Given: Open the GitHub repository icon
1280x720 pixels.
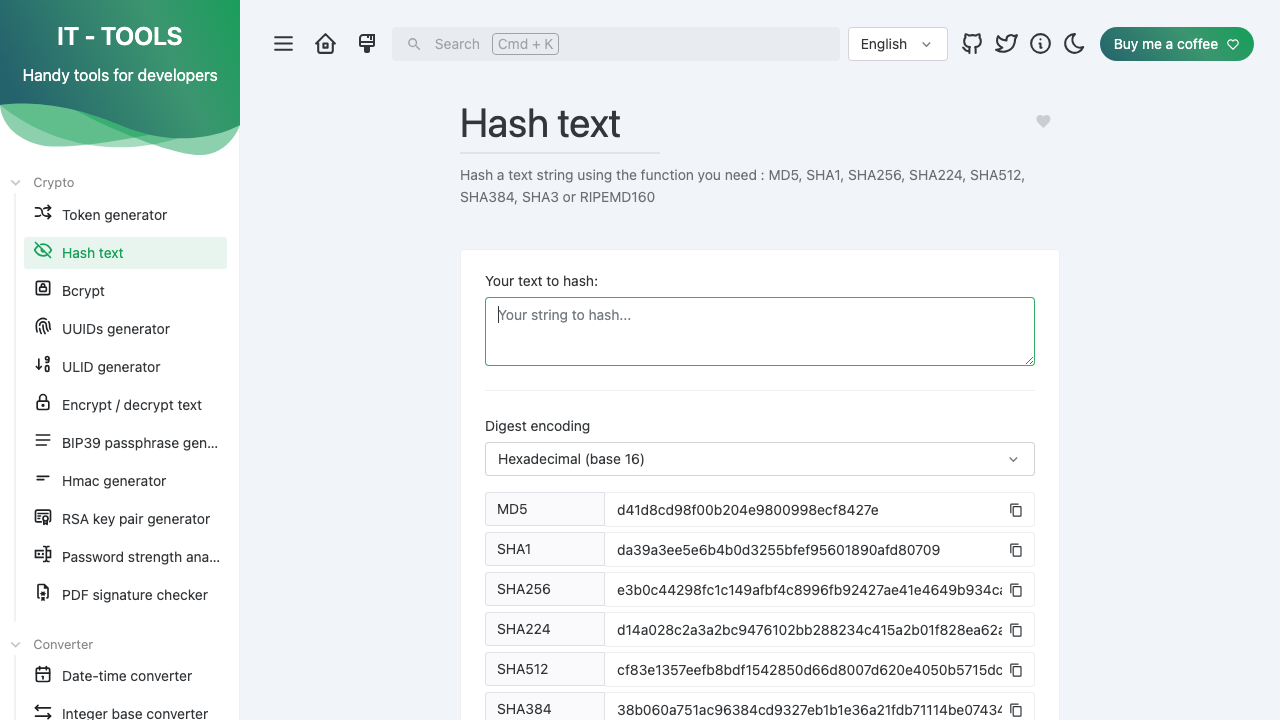Looking at the screenshot, I should [x=972, y=44].
